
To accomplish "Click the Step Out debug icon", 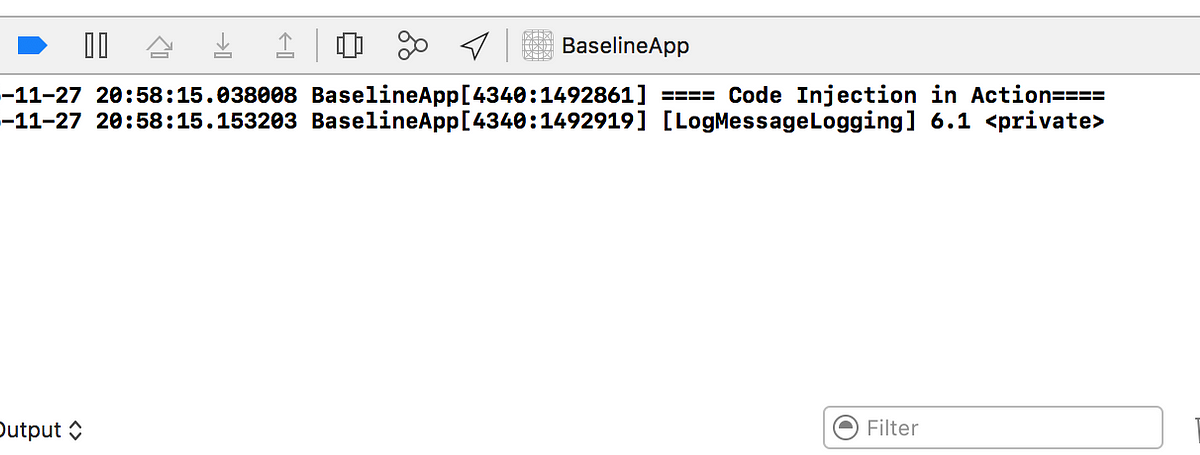I will coord(285,45).
